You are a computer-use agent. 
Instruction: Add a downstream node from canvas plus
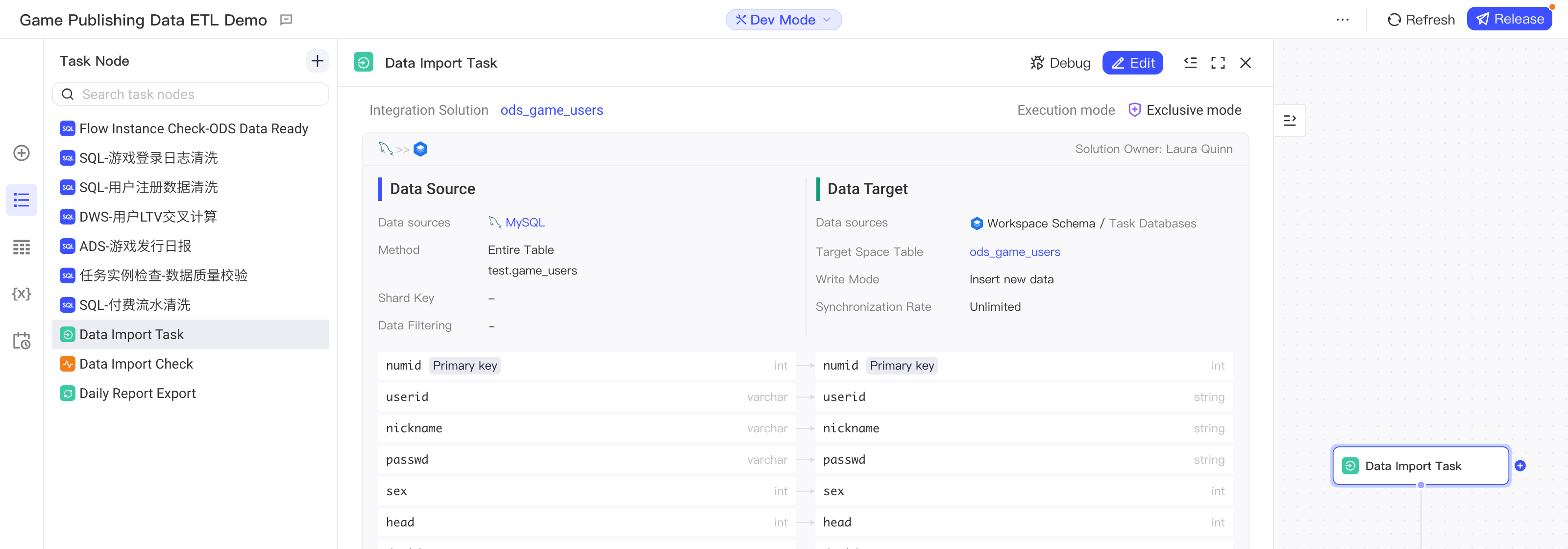point(1520,466)
